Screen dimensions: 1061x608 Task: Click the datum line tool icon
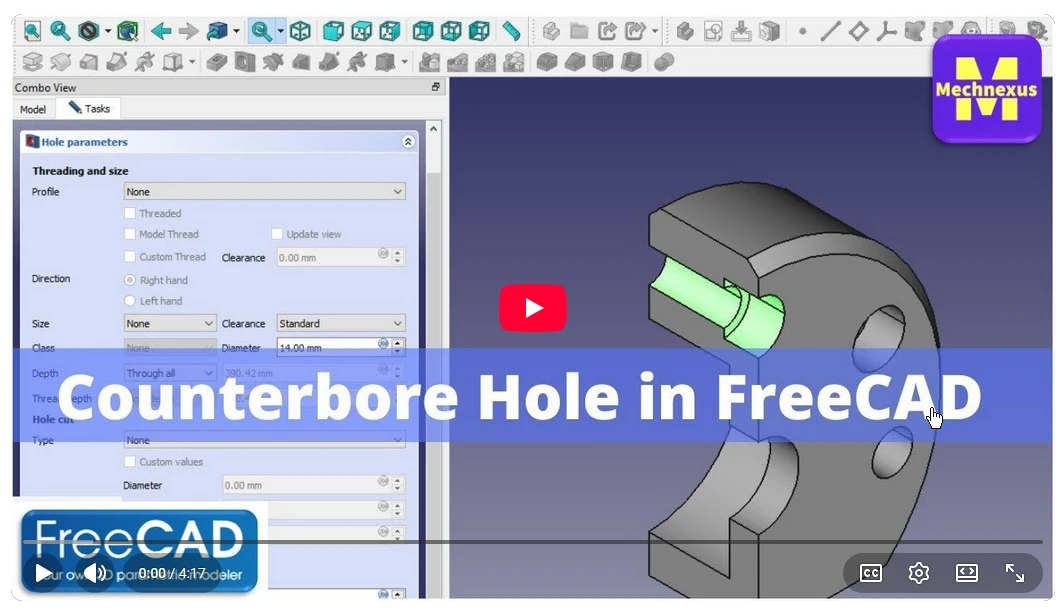[829, 31]
